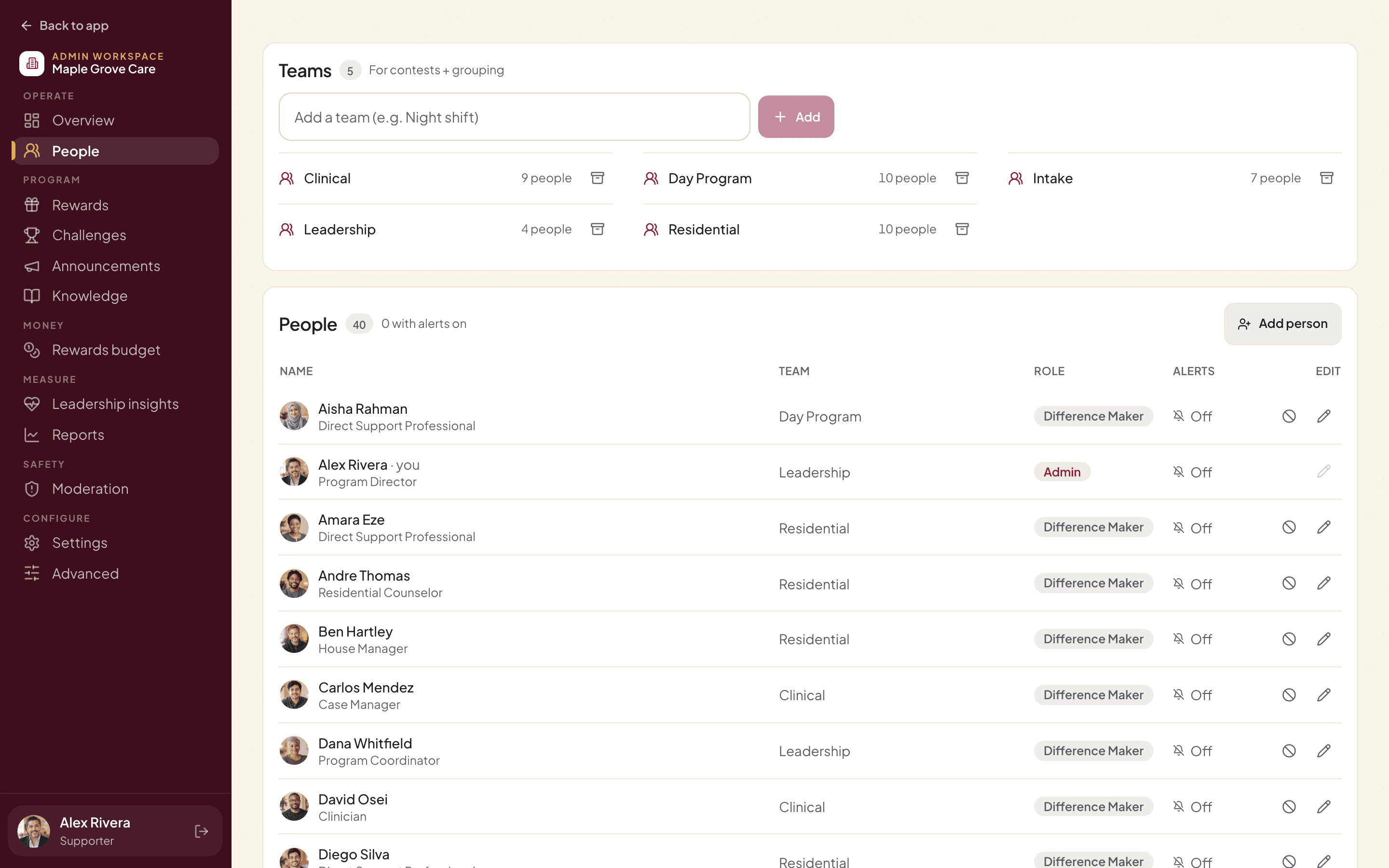Click Dana Whitfield's avatar photo

pyautogui.click(x=294, y=751)
